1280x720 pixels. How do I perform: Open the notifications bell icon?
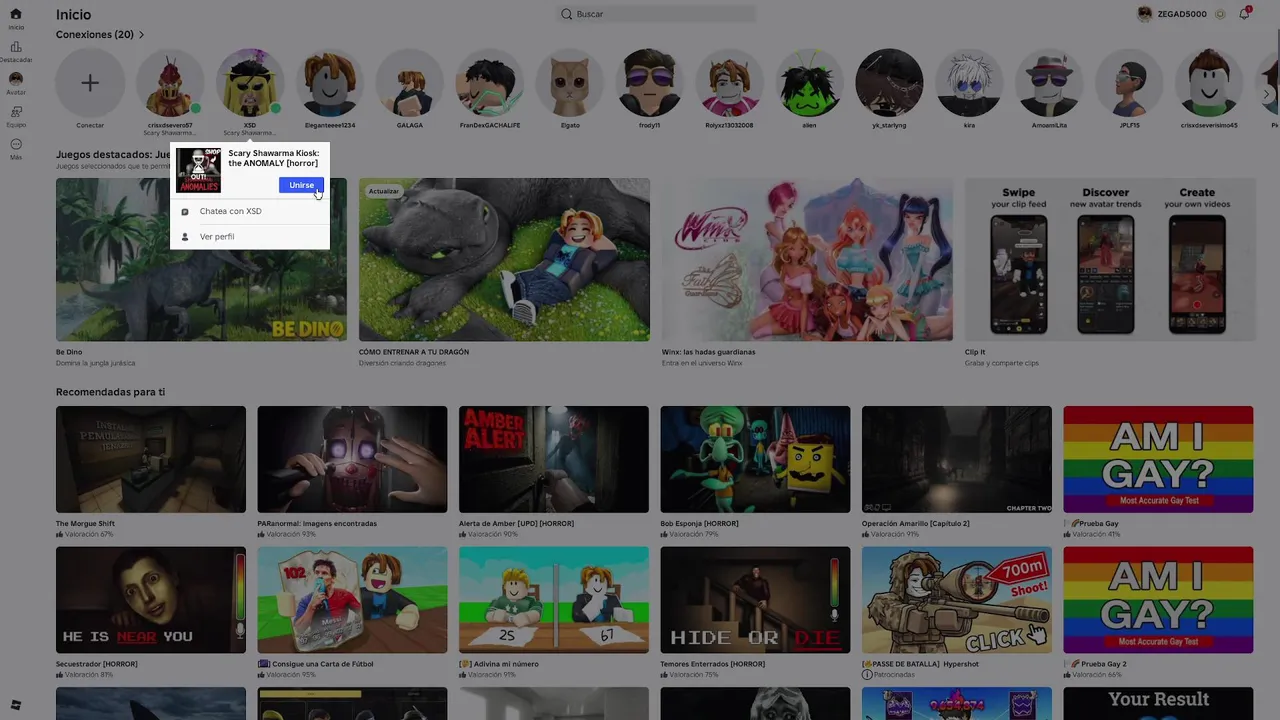[1244, 14]
